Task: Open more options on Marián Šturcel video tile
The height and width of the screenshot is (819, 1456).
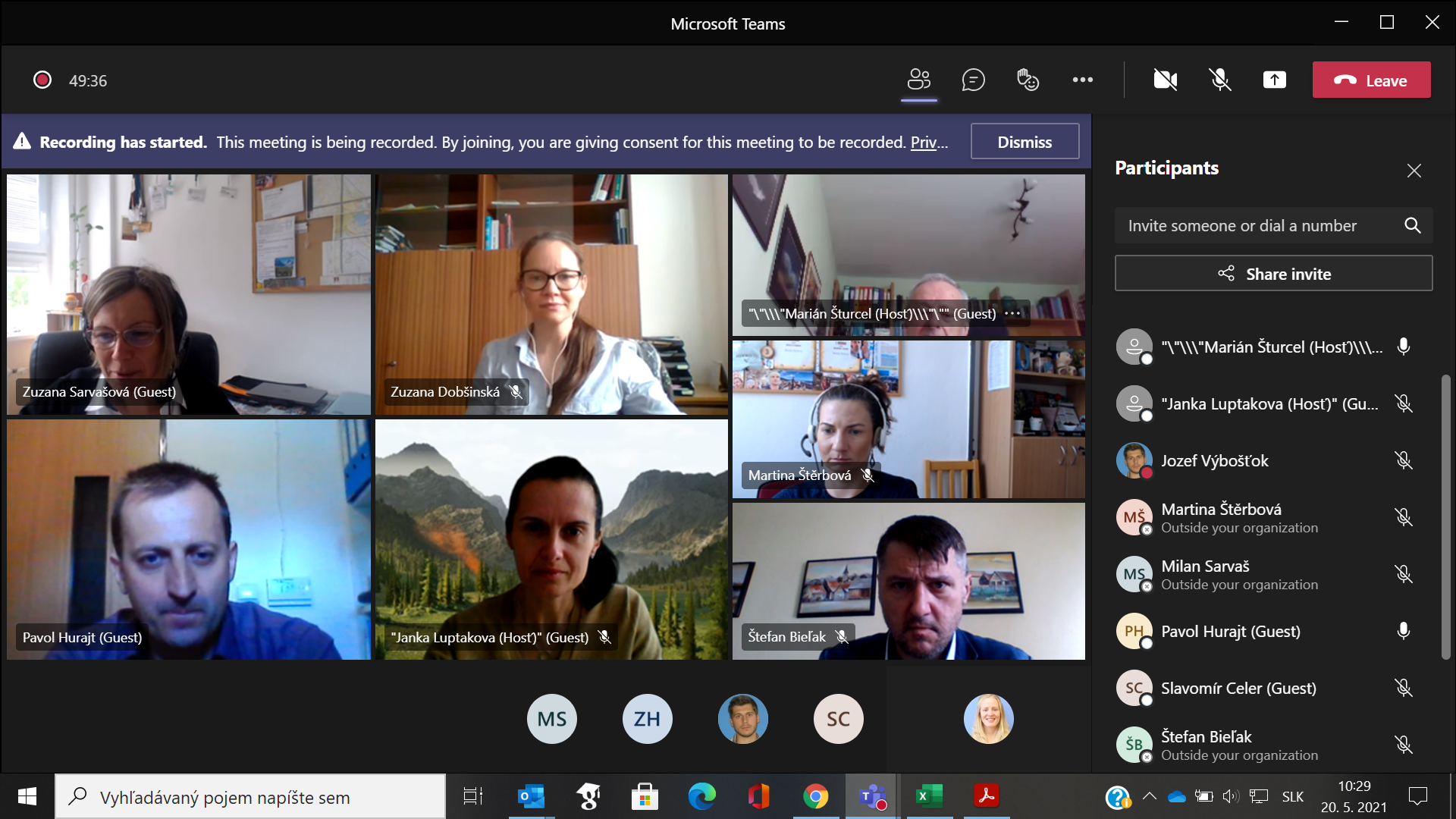Action: [1012, 313]
